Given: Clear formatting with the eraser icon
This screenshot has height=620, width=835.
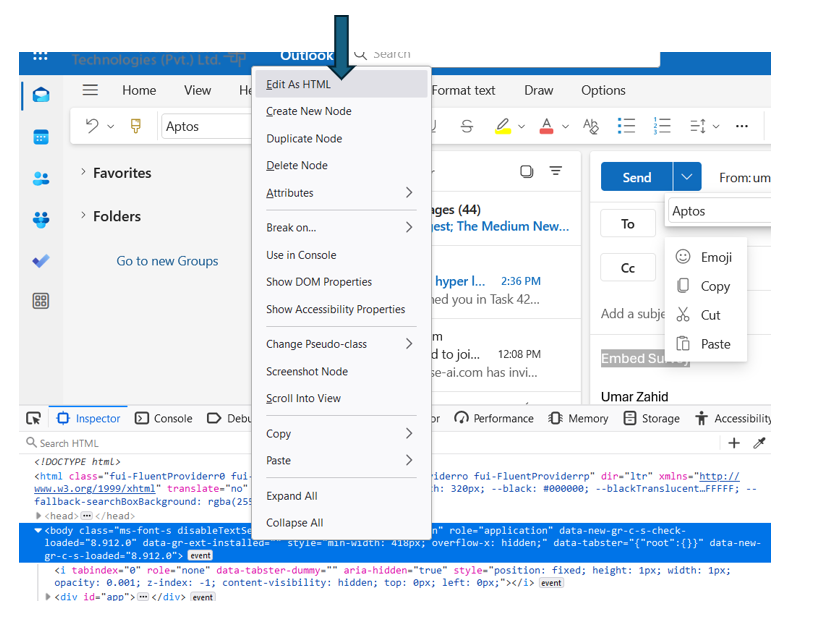Looking at the screenshot, I should tap(591, 126).
